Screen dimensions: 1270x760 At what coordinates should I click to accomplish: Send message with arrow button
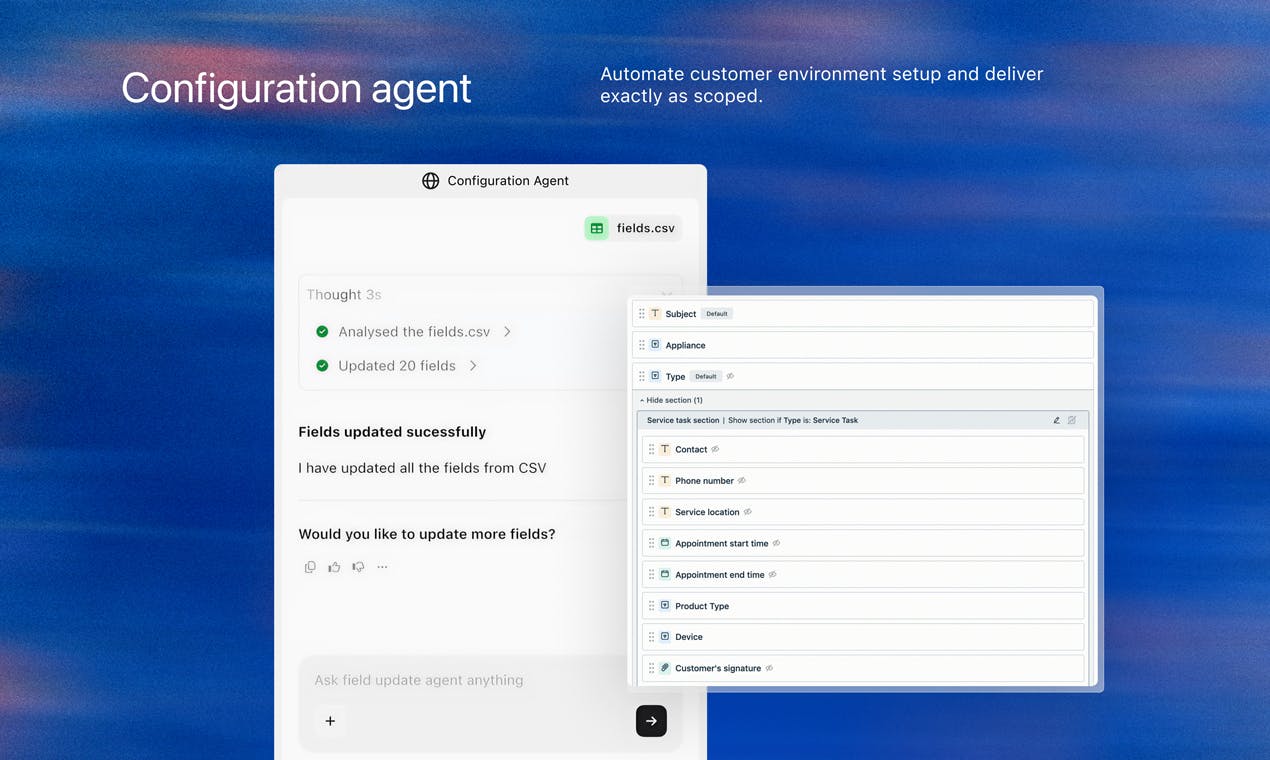click(x=651, y=721)
